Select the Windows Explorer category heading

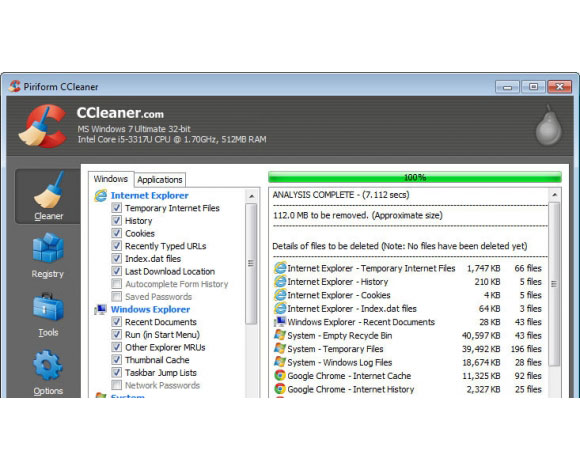coord(150,309)
